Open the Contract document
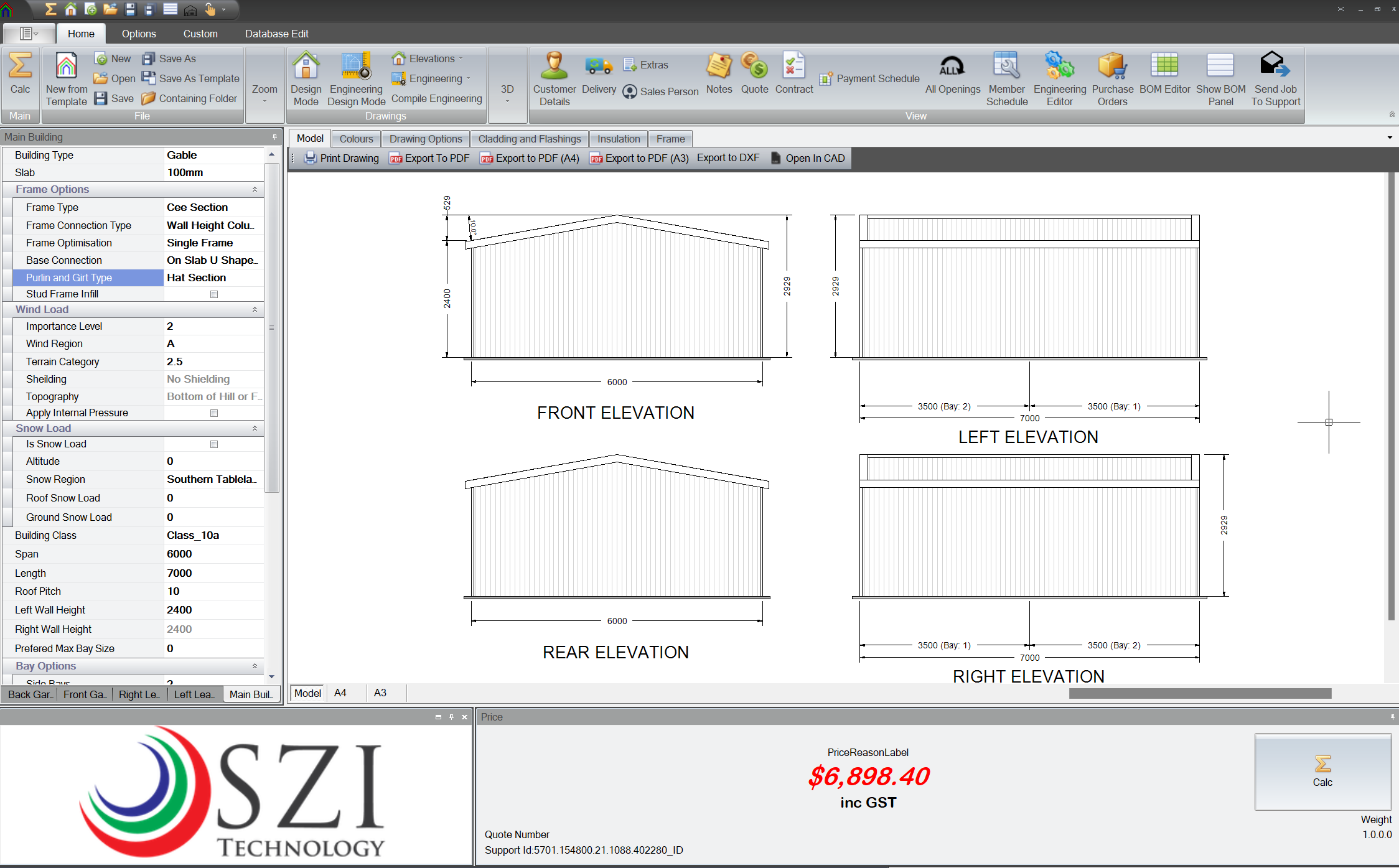The image size is (1399, 868). (x=794, y=75)
